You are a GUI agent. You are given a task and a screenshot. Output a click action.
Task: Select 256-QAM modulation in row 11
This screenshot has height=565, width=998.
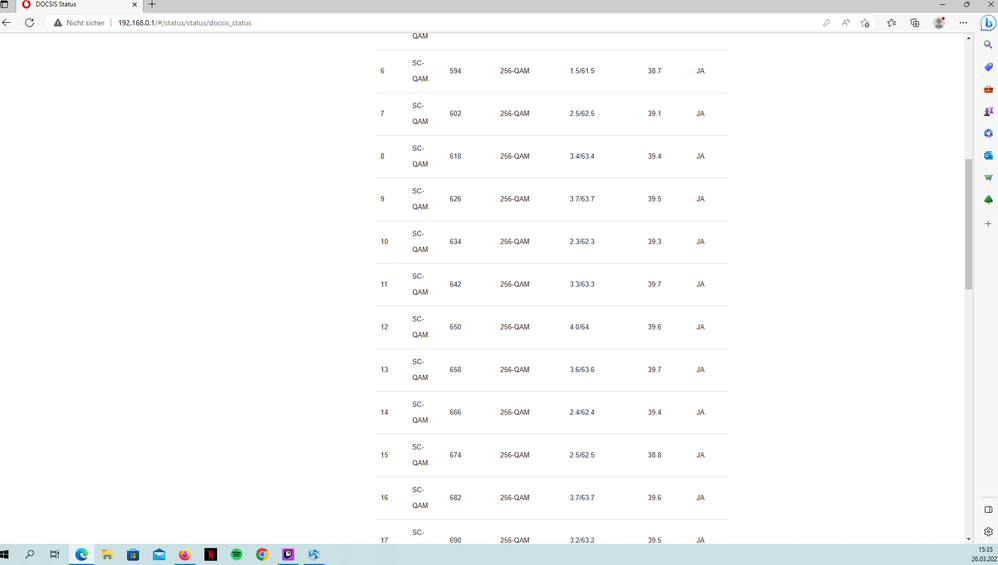pos(514,284)
